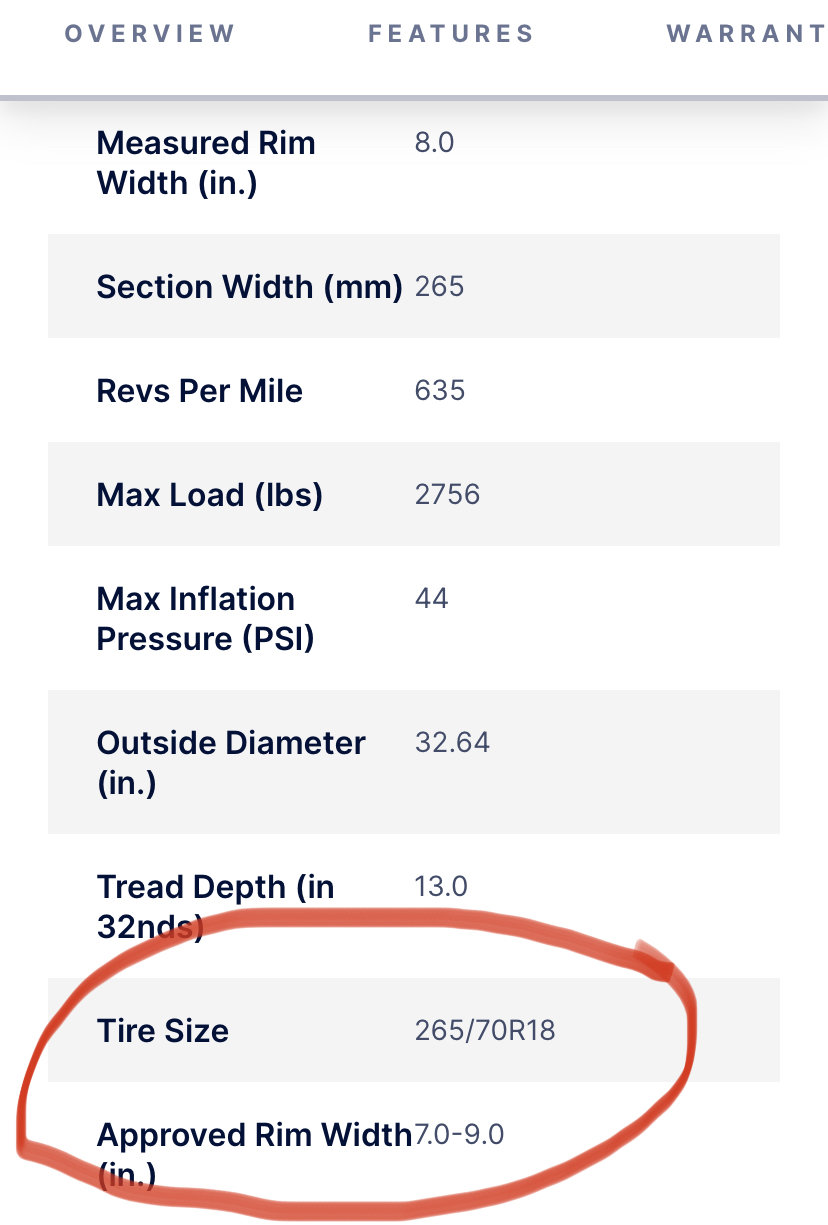The image size is (828, 1225).
Task: Switch to the Overview tab
Action: (150, 33)
